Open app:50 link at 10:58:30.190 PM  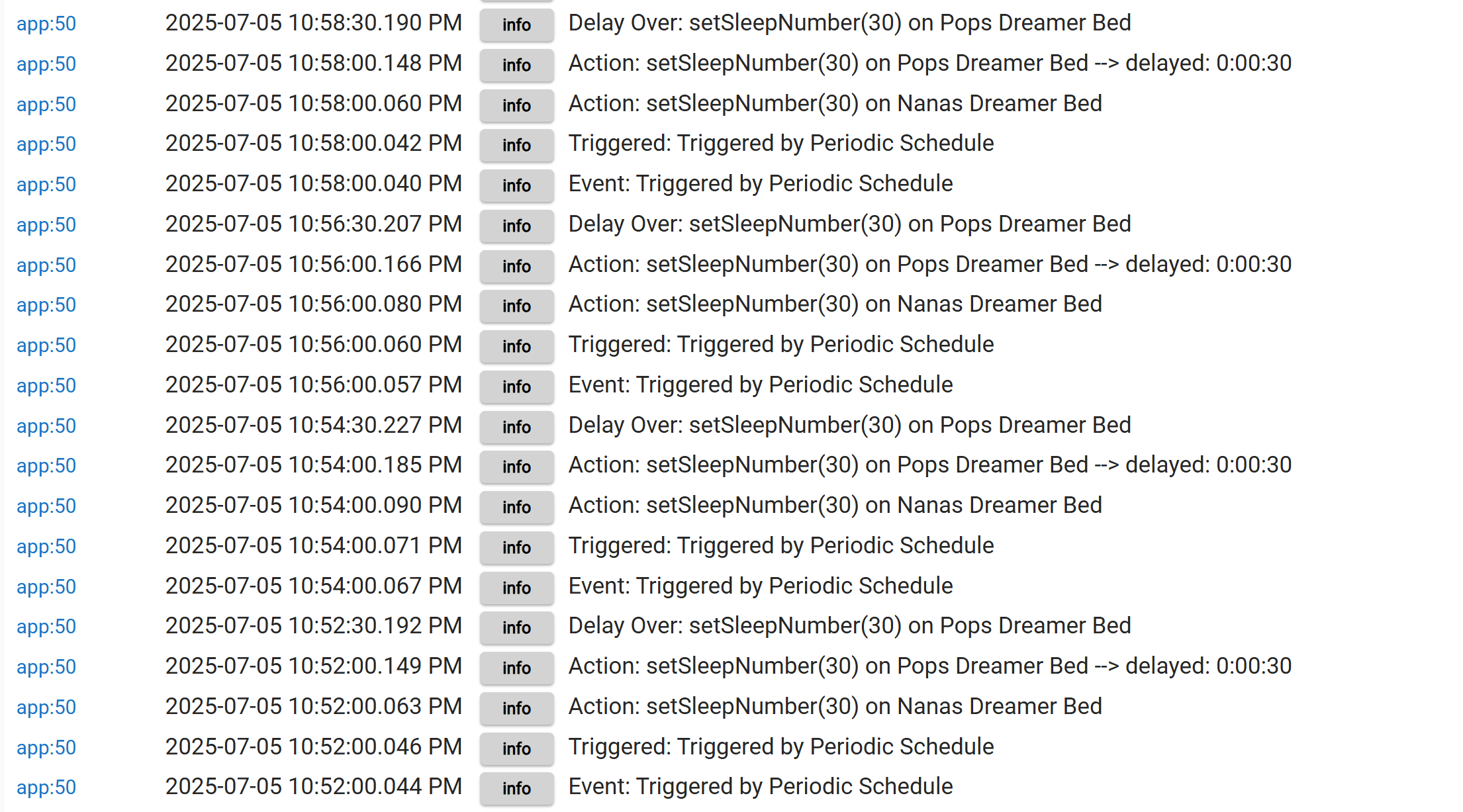point(46,24)
